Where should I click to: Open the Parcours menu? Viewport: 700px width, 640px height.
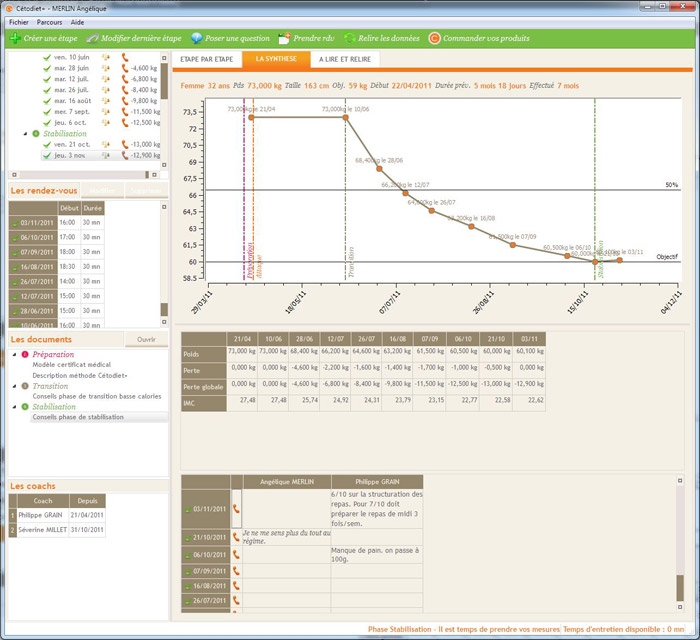click(50, 22)
